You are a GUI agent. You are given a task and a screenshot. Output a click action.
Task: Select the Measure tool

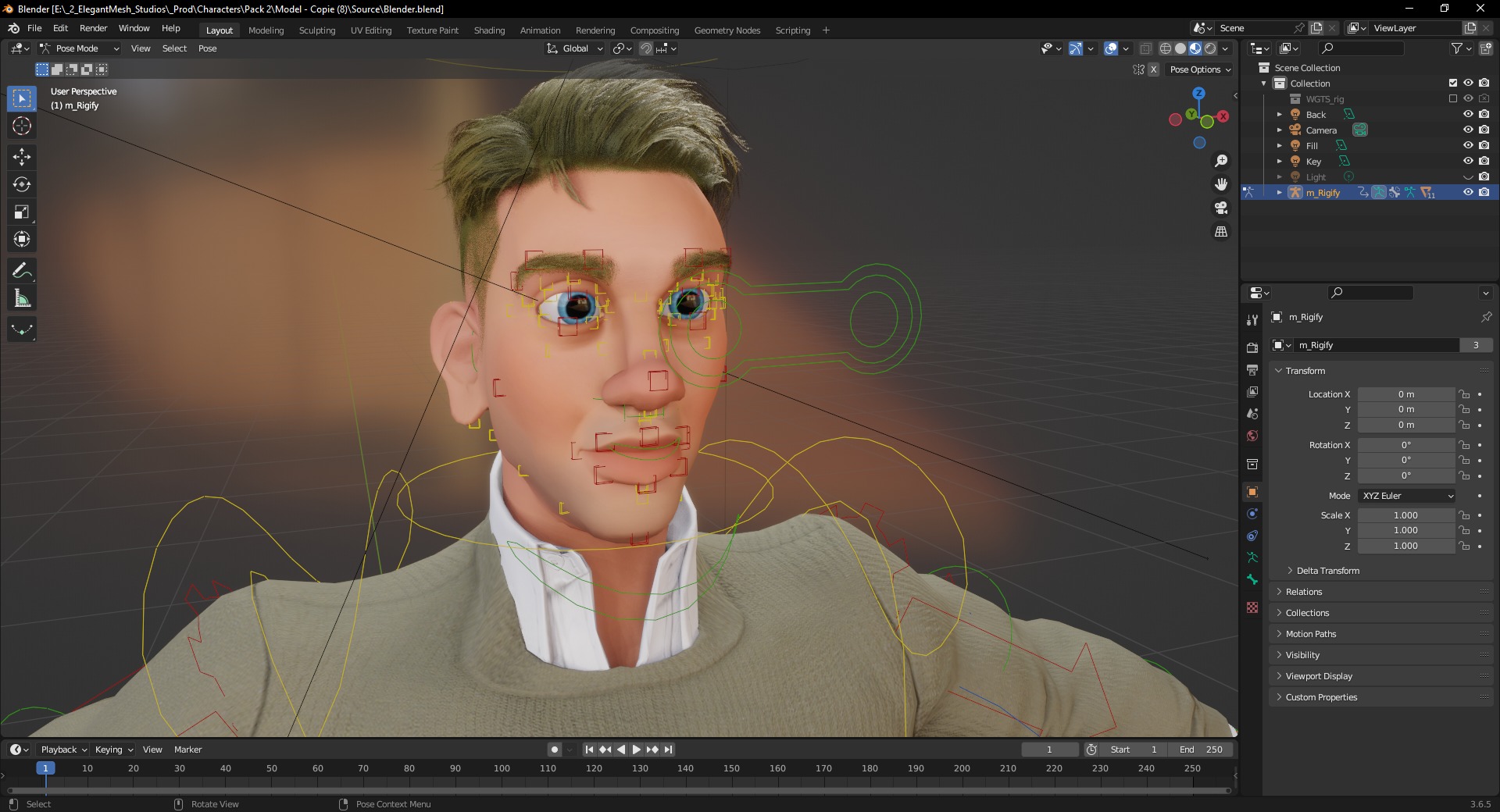[x=22, y=298]
